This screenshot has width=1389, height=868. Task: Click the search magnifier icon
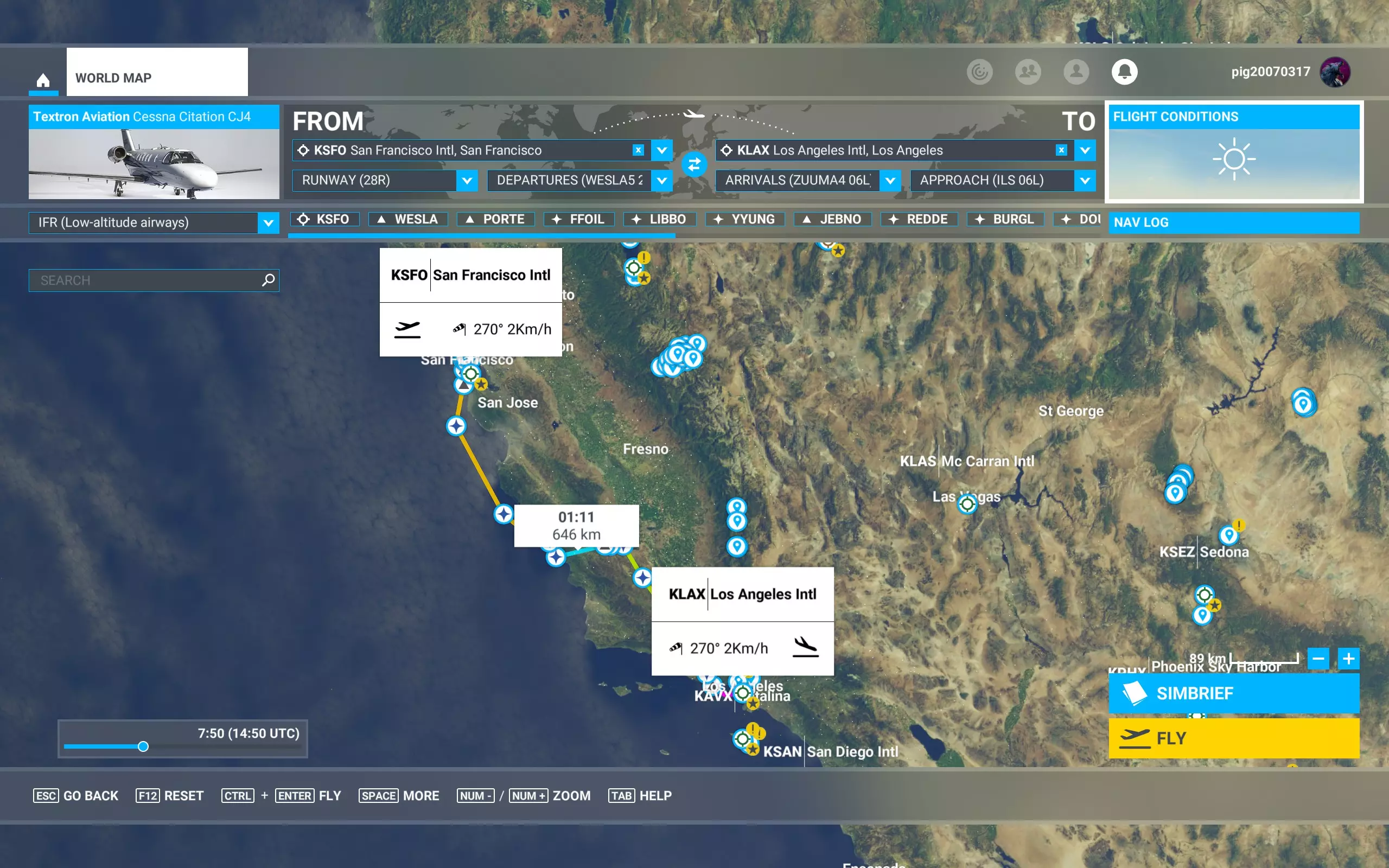click(268, 280)
